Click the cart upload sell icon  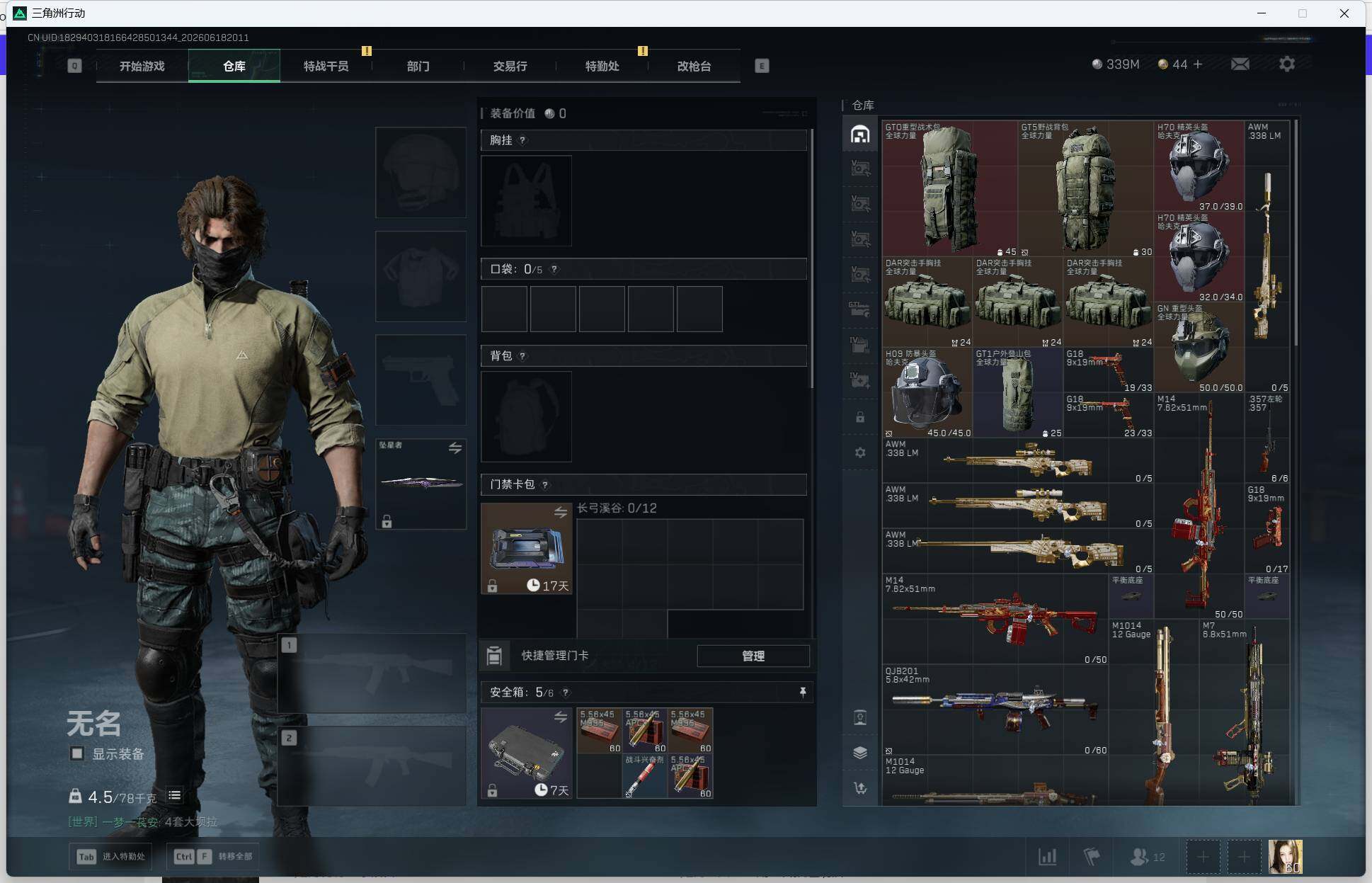(860, 788)
